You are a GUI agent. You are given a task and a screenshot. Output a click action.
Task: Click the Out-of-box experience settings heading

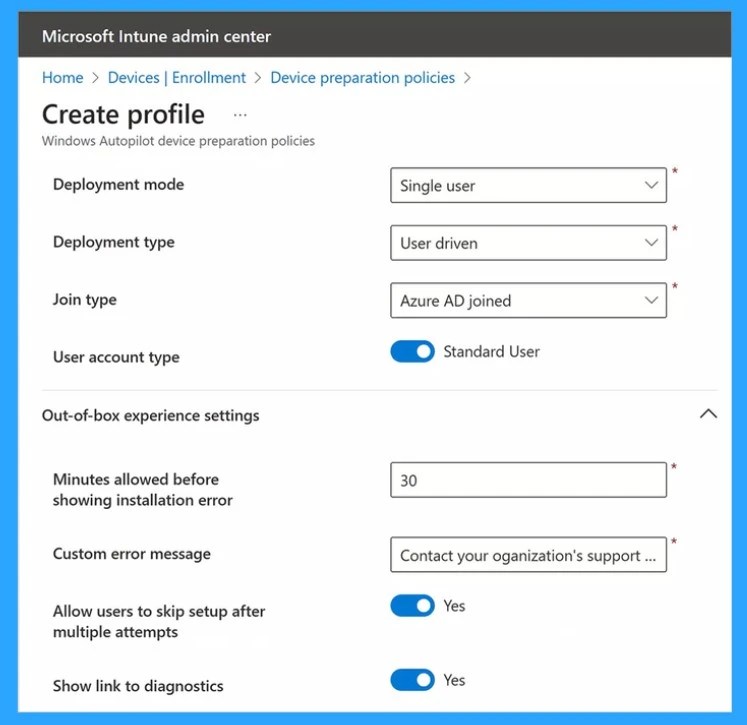pos(151,415)
